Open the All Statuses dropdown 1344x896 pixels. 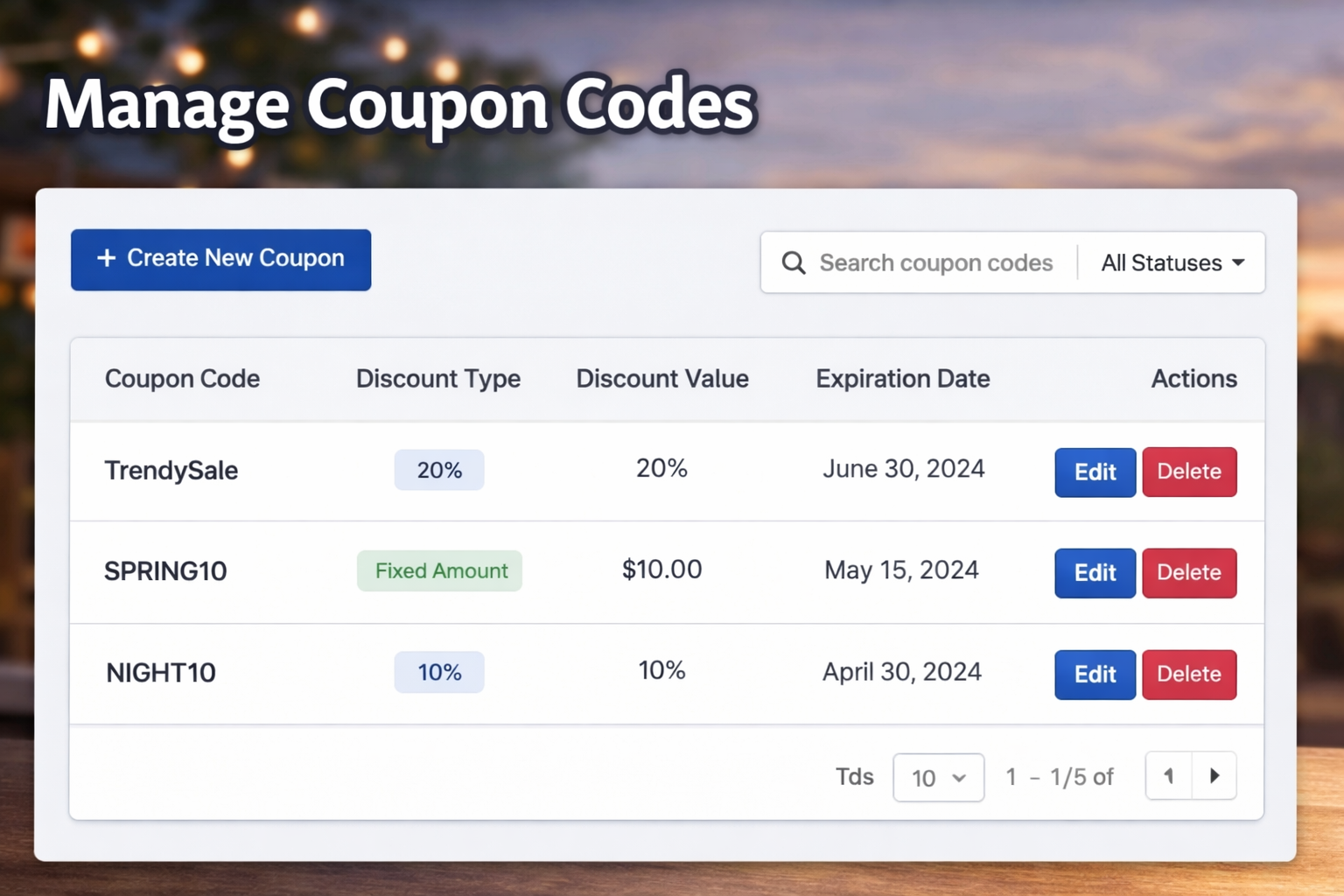coord(1172,262)
